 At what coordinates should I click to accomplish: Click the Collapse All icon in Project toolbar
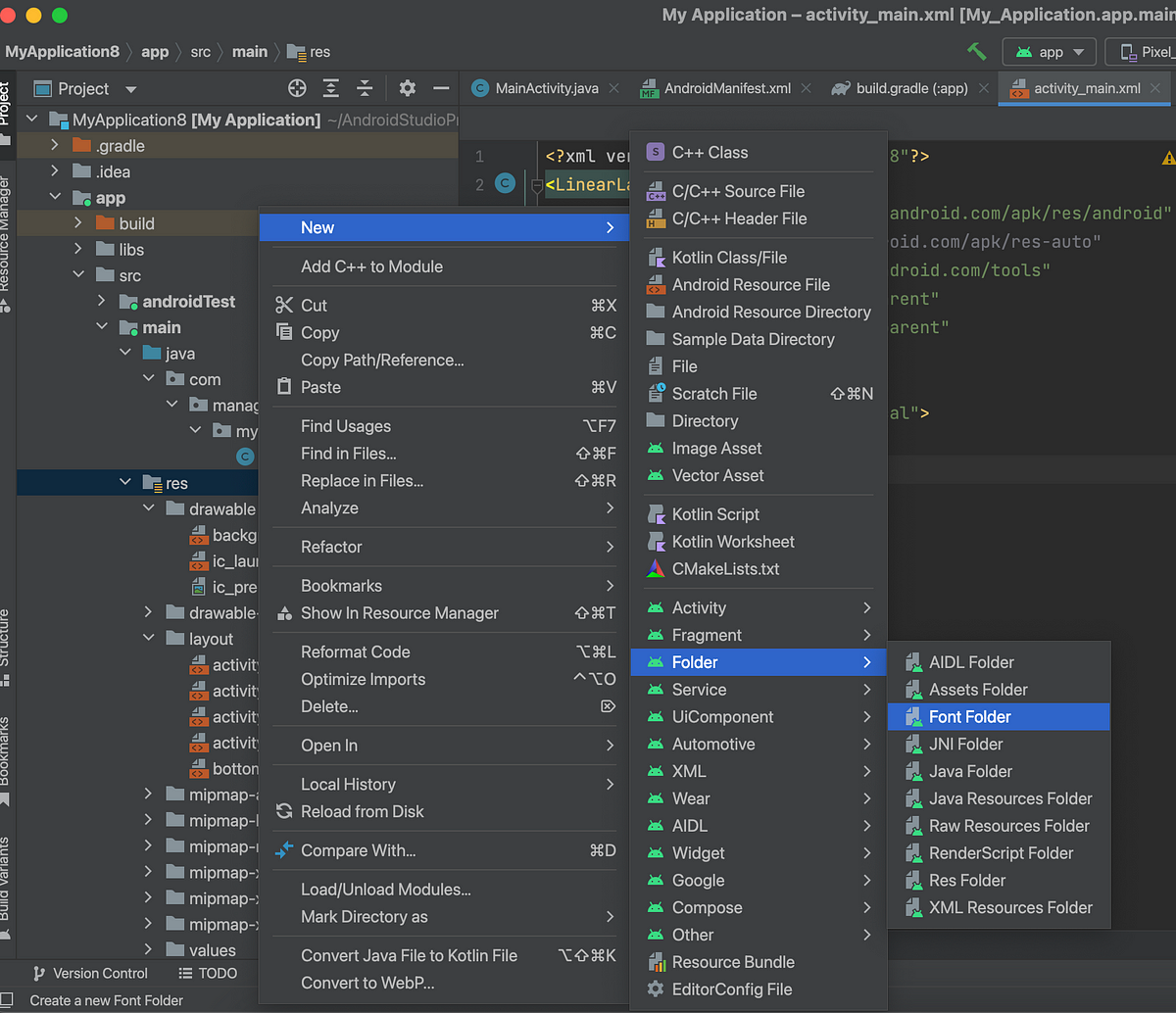(x=365, y=88)
